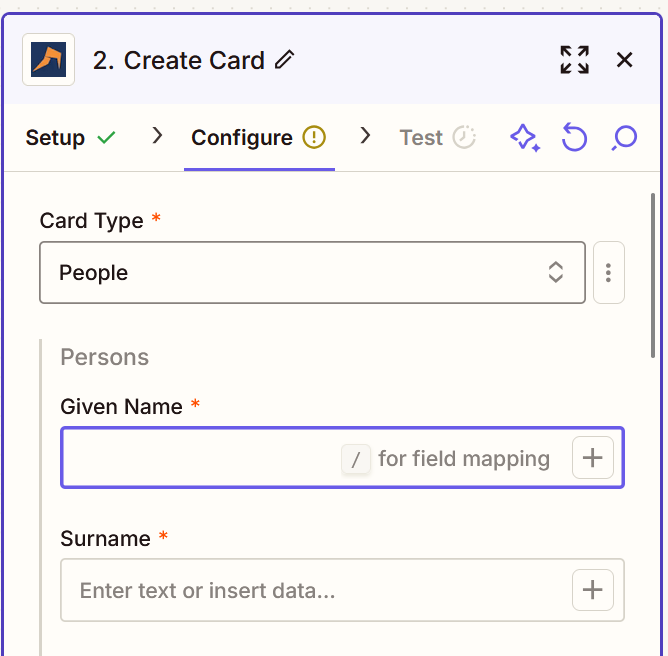
Task: Click the pencil icon to rename step
Action: (285, 60)
